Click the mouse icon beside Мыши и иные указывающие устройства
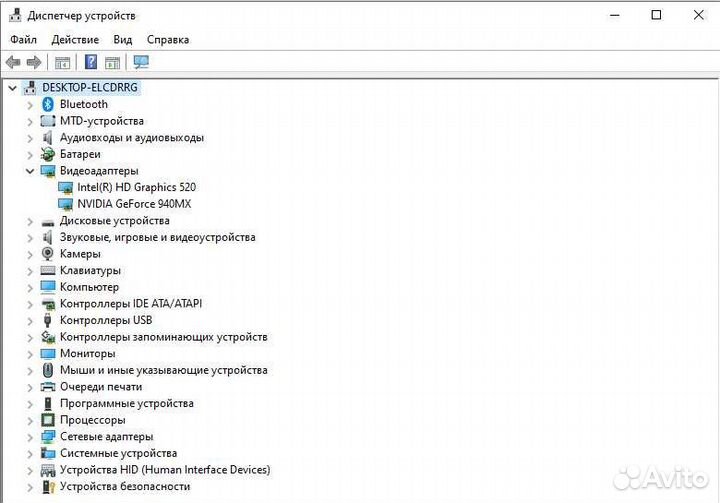 click(x=48, y=370)
